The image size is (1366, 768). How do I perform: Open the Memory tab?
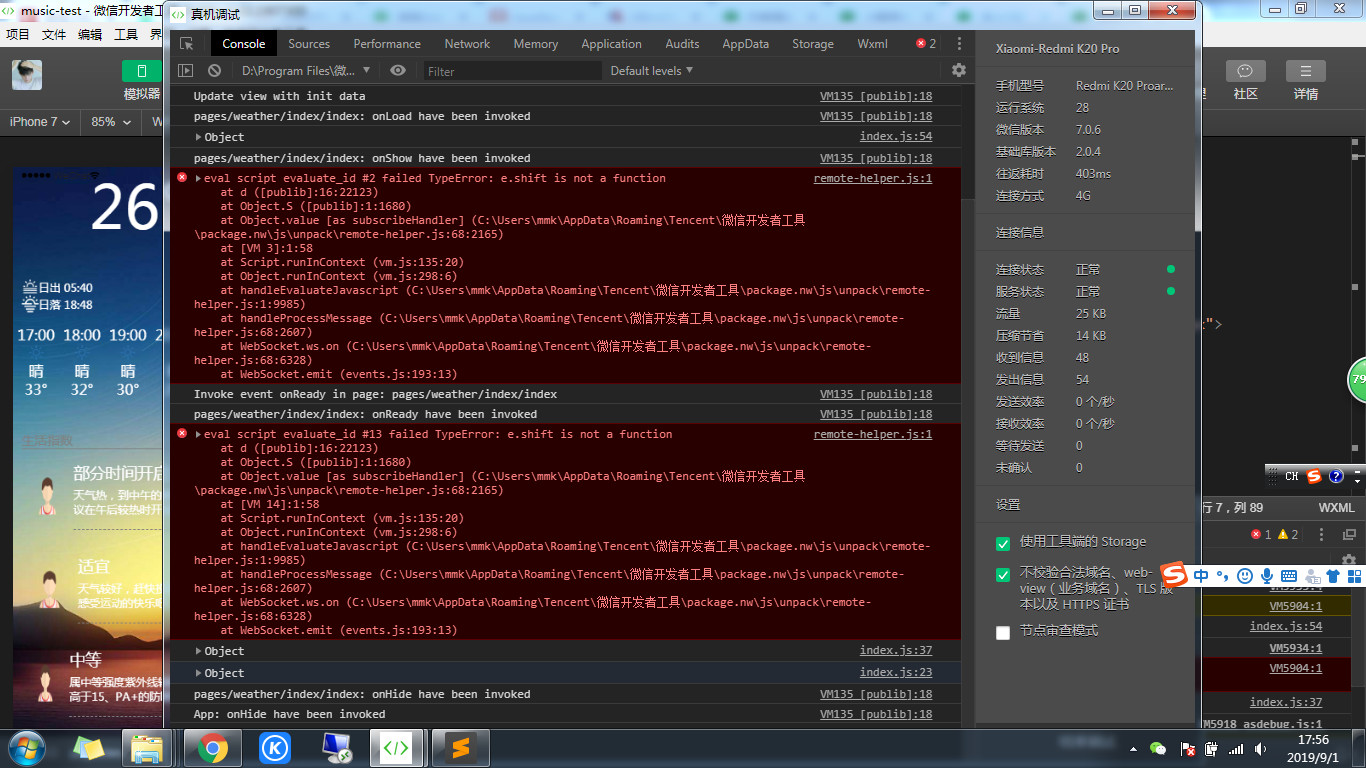[x=536, y=44]
